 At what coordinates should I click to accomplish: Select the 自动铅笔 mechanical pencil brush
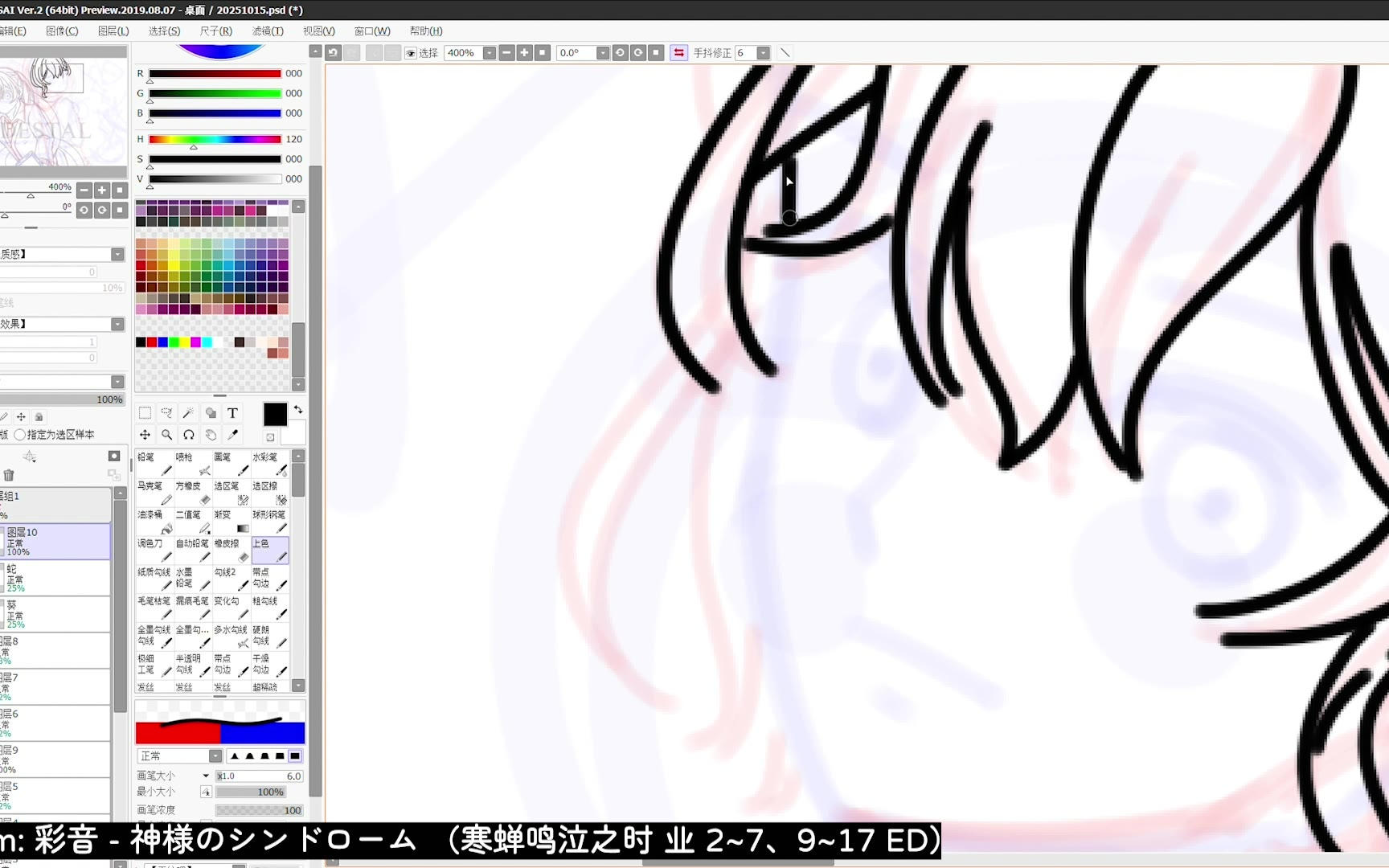pyautogui.click(x=193, y=551)
